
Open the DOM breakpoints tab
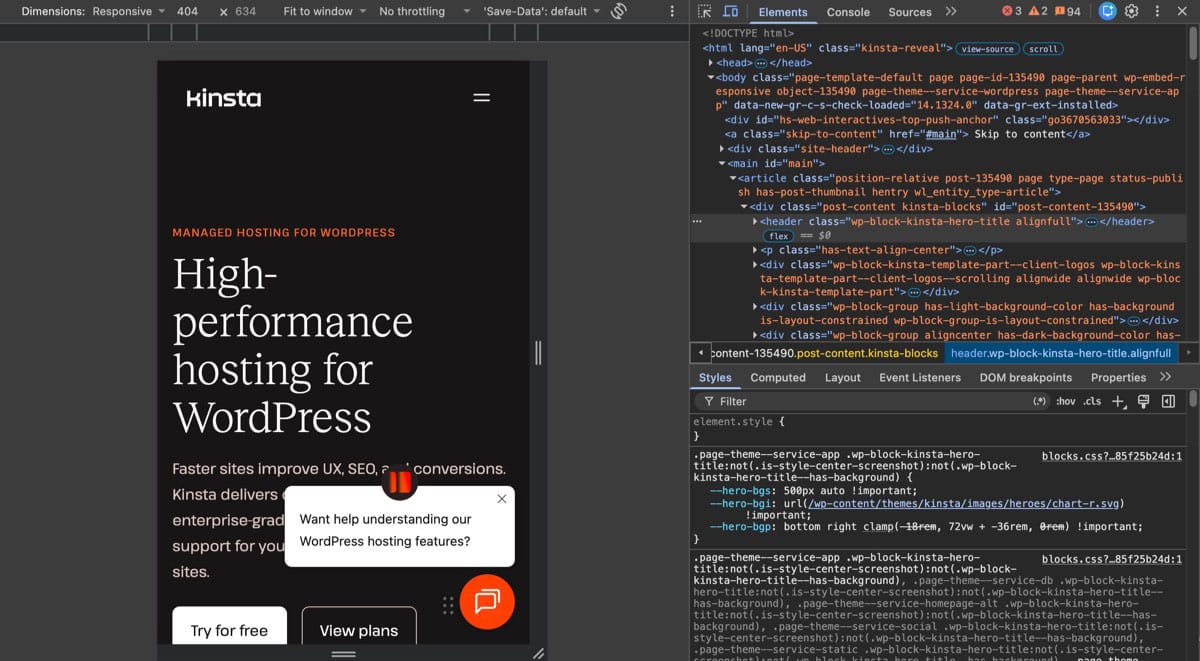(x=1025, y=377)
